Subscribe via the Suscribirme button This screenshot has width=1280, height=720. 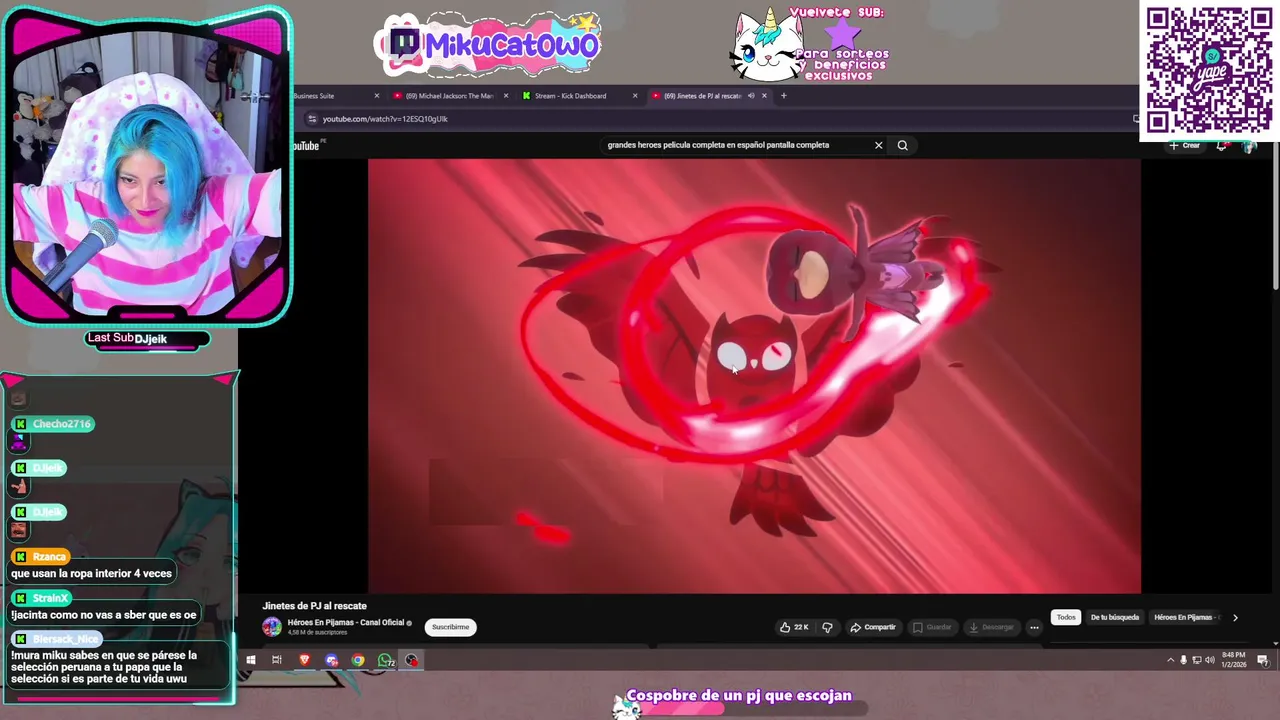point(450,627)
